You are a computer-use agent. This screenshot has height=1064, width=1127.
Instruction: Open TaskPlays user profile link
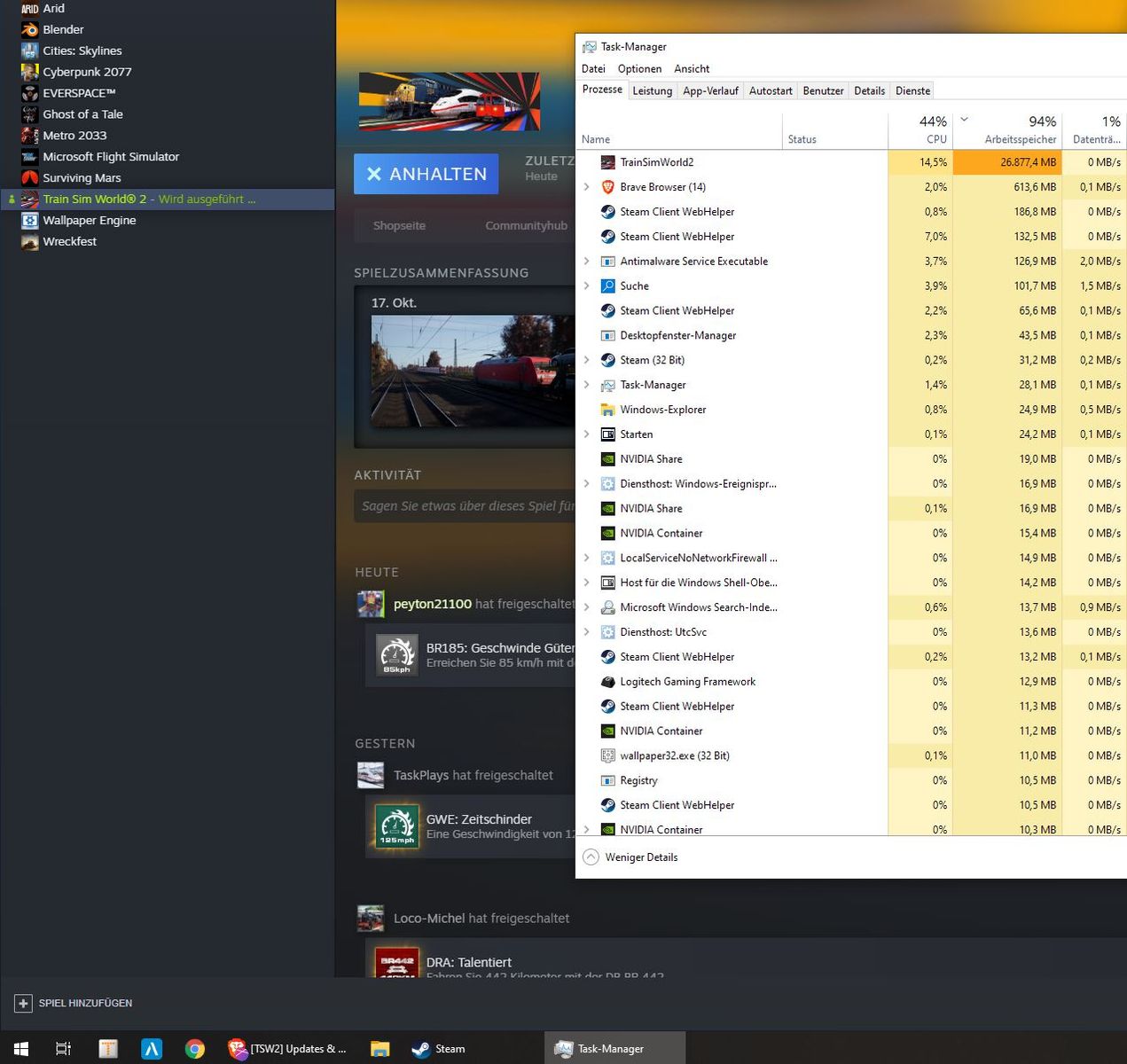coord(421,775)
